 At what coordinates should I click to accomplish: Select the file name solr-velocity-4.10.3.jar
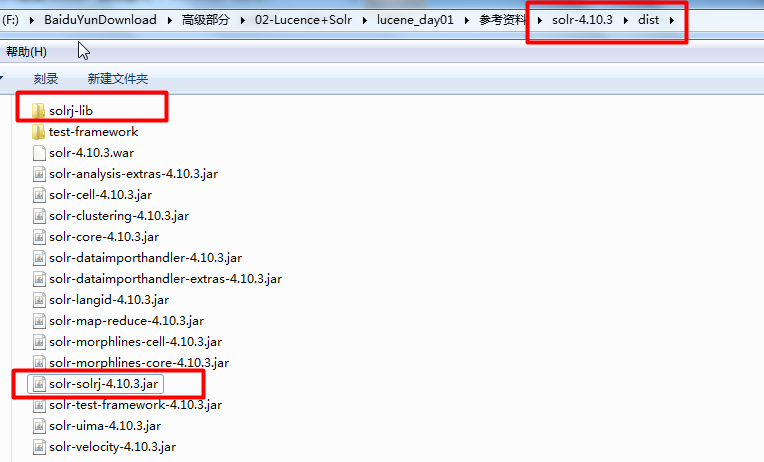pyautogui.click(x=113, y=447)
